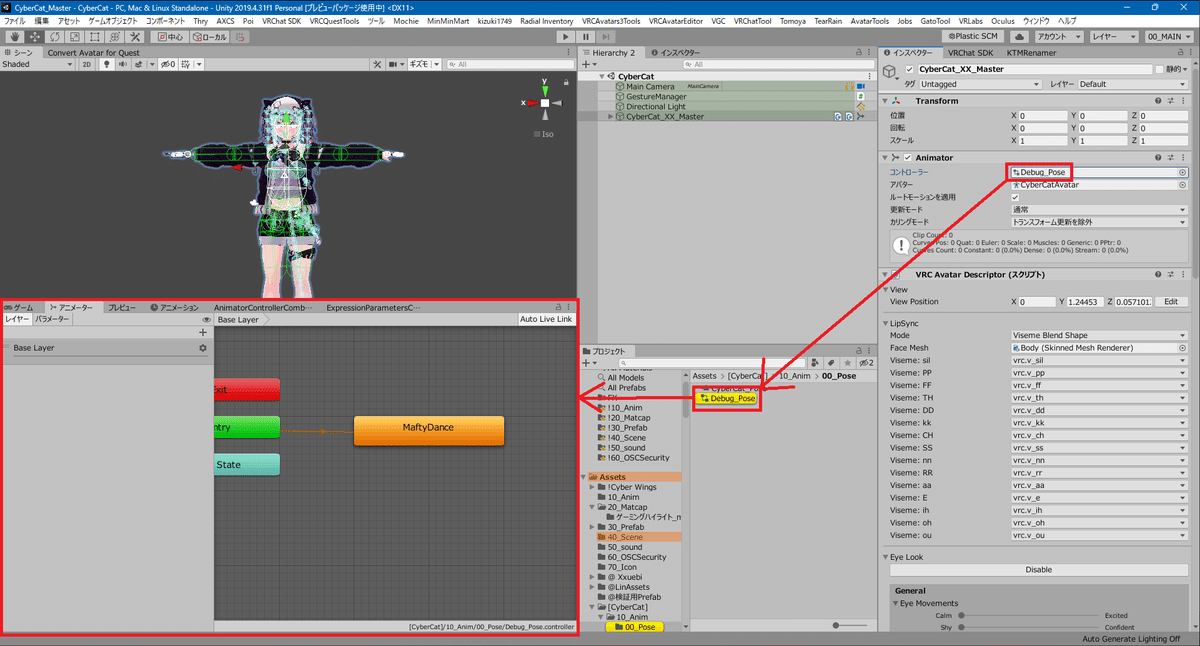The image size is (1200, 646).
Task: Click the Play button
Action: click(566, 36)
